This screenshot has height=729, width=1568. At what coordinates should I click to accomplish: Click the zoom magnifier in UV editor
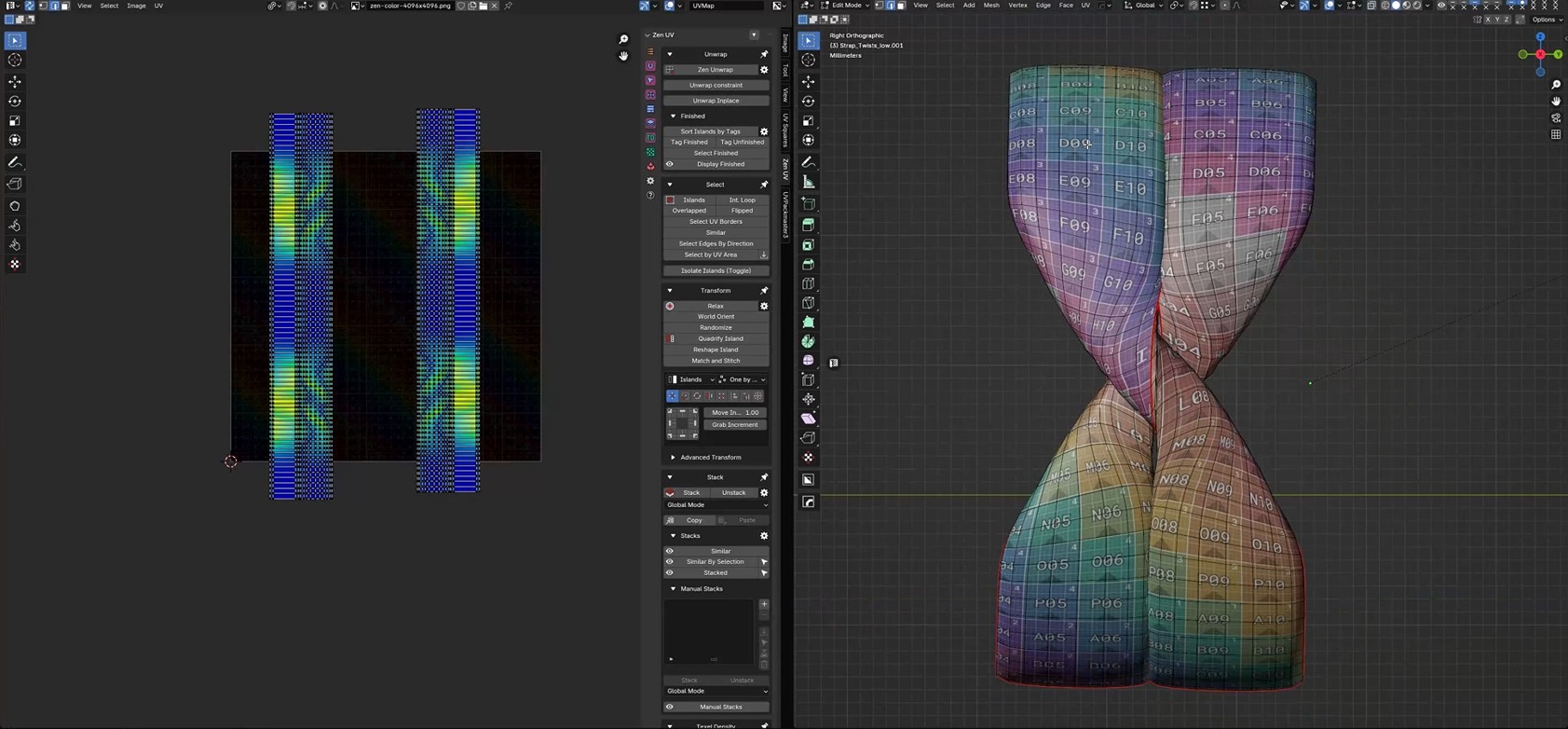click(623, 39)
